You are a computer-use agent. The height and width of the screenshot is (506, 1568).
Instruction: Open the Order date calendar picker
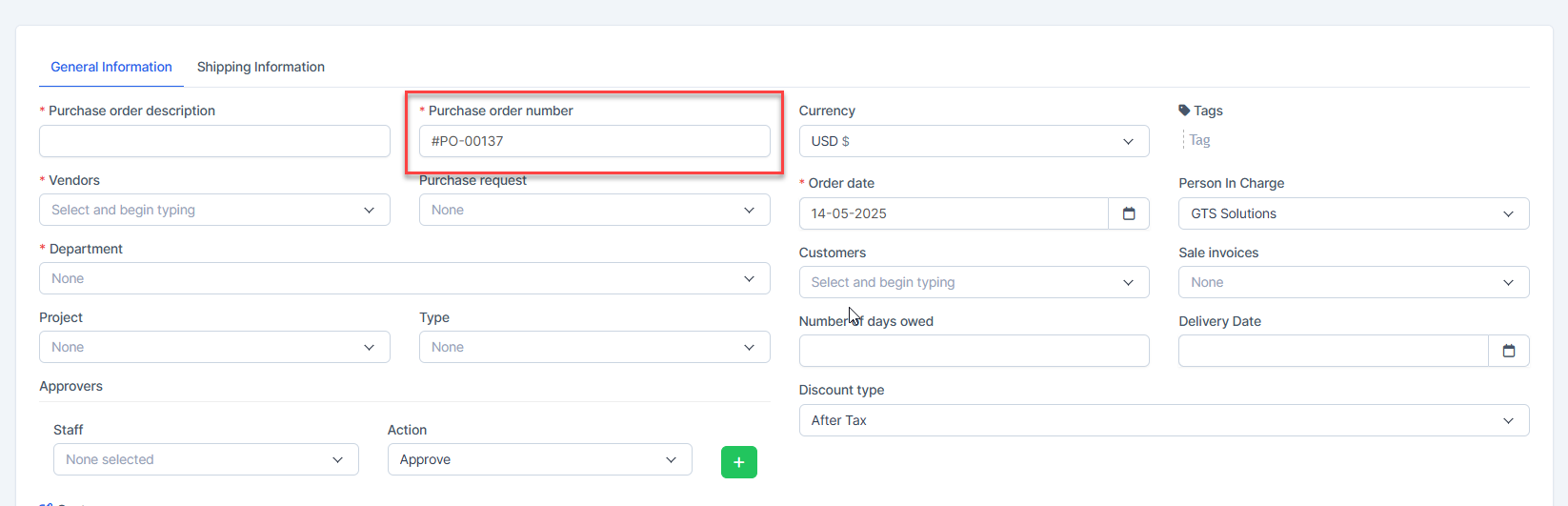(1129, 213)
